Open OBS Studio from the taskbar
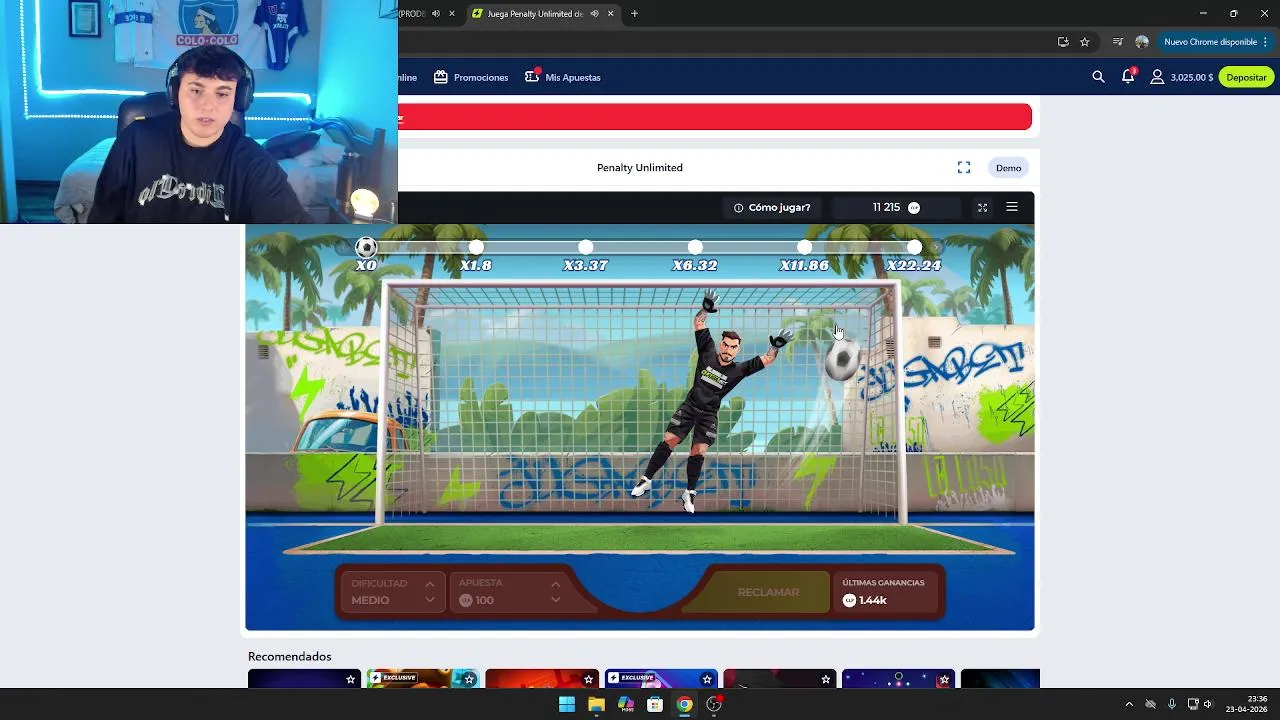Image resolution: width=1280 pixels, height=720 pixels. (x=714, y=704)
